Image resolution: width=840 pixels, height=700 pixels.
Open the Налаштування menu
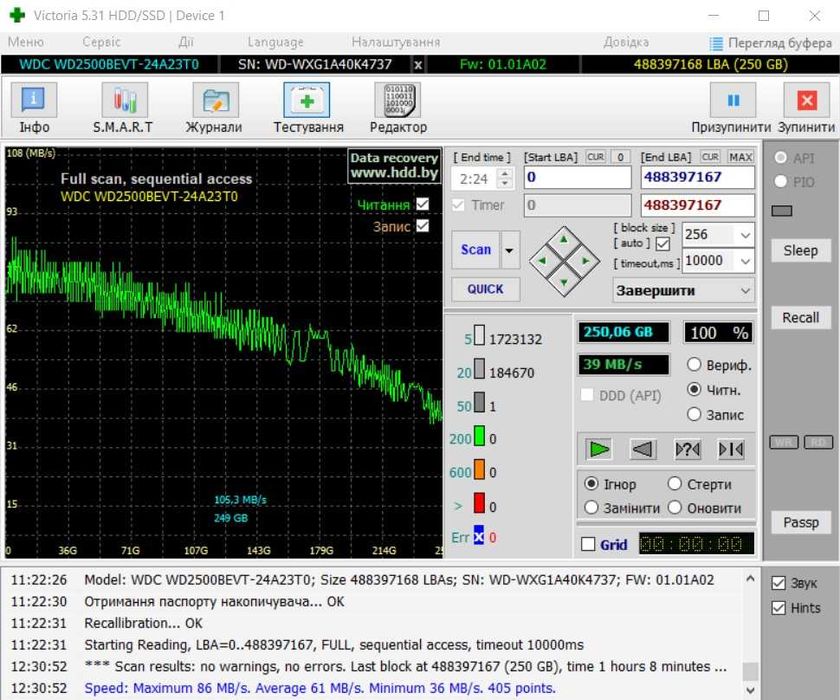395,42
